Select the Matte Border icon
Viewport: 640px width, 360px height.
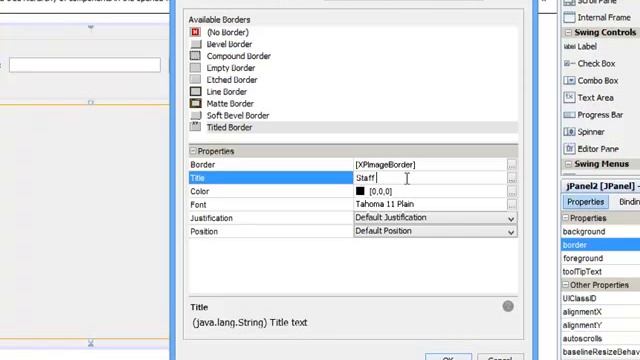[x=196, y=103]
